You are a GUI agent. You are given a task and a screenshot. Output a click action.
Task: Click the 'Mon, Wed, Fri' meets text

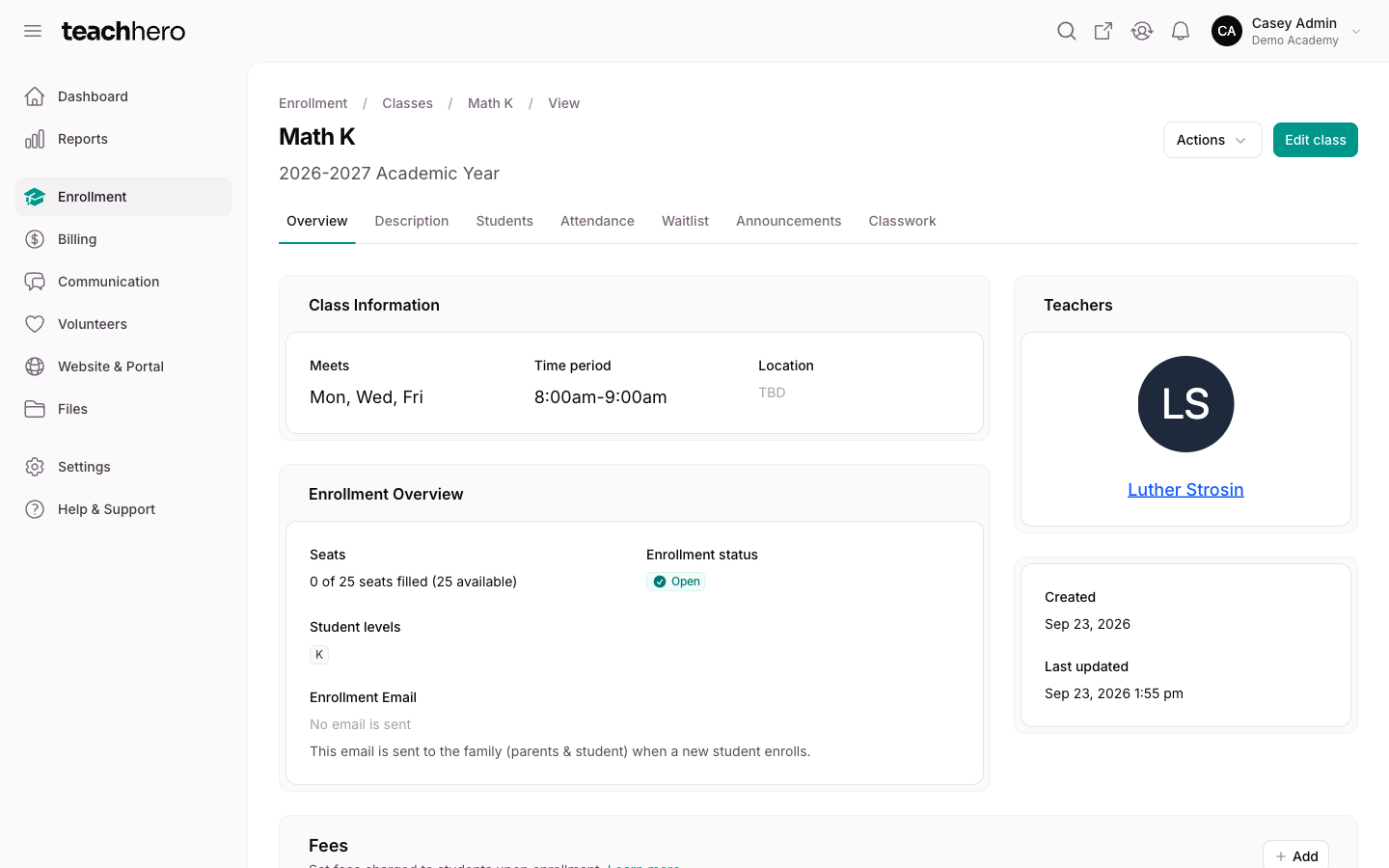tap(367, 397)
